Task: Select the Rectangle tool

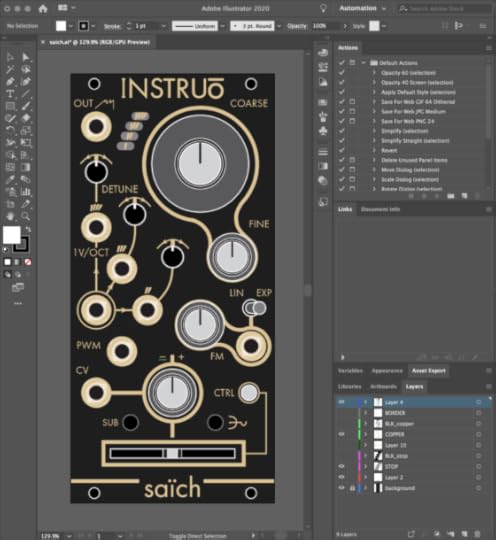Action: 10,106
